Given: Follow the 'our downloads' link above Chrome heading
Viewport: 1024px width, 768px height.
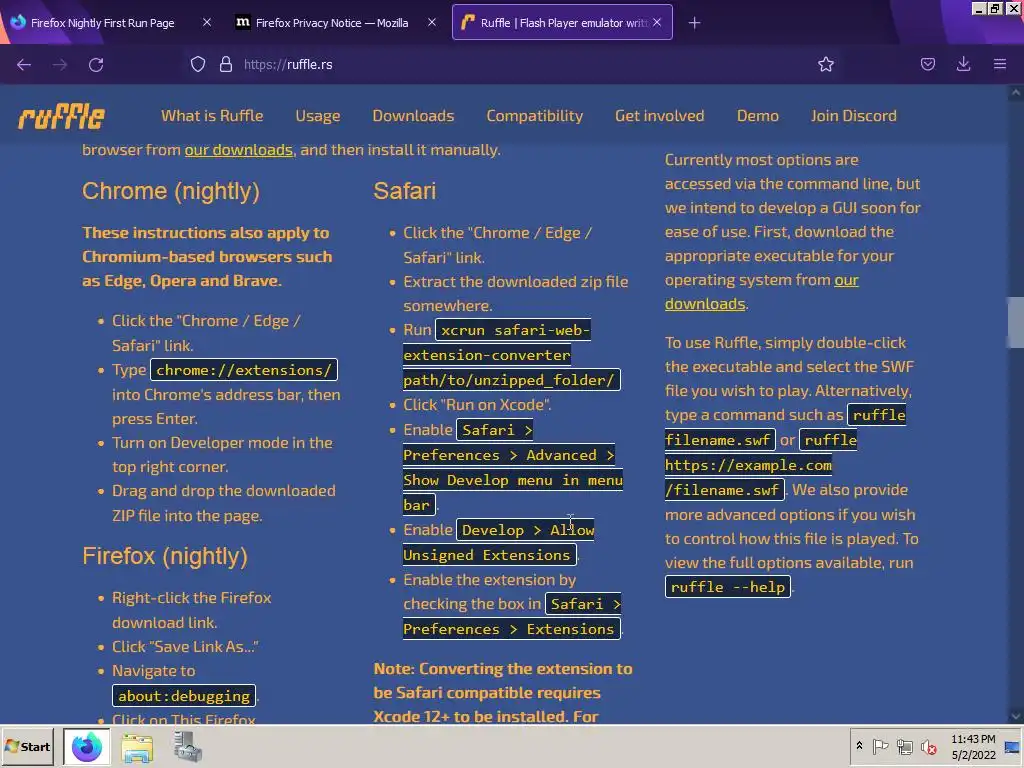Looking at the screenshot, I should coord(238,150).
